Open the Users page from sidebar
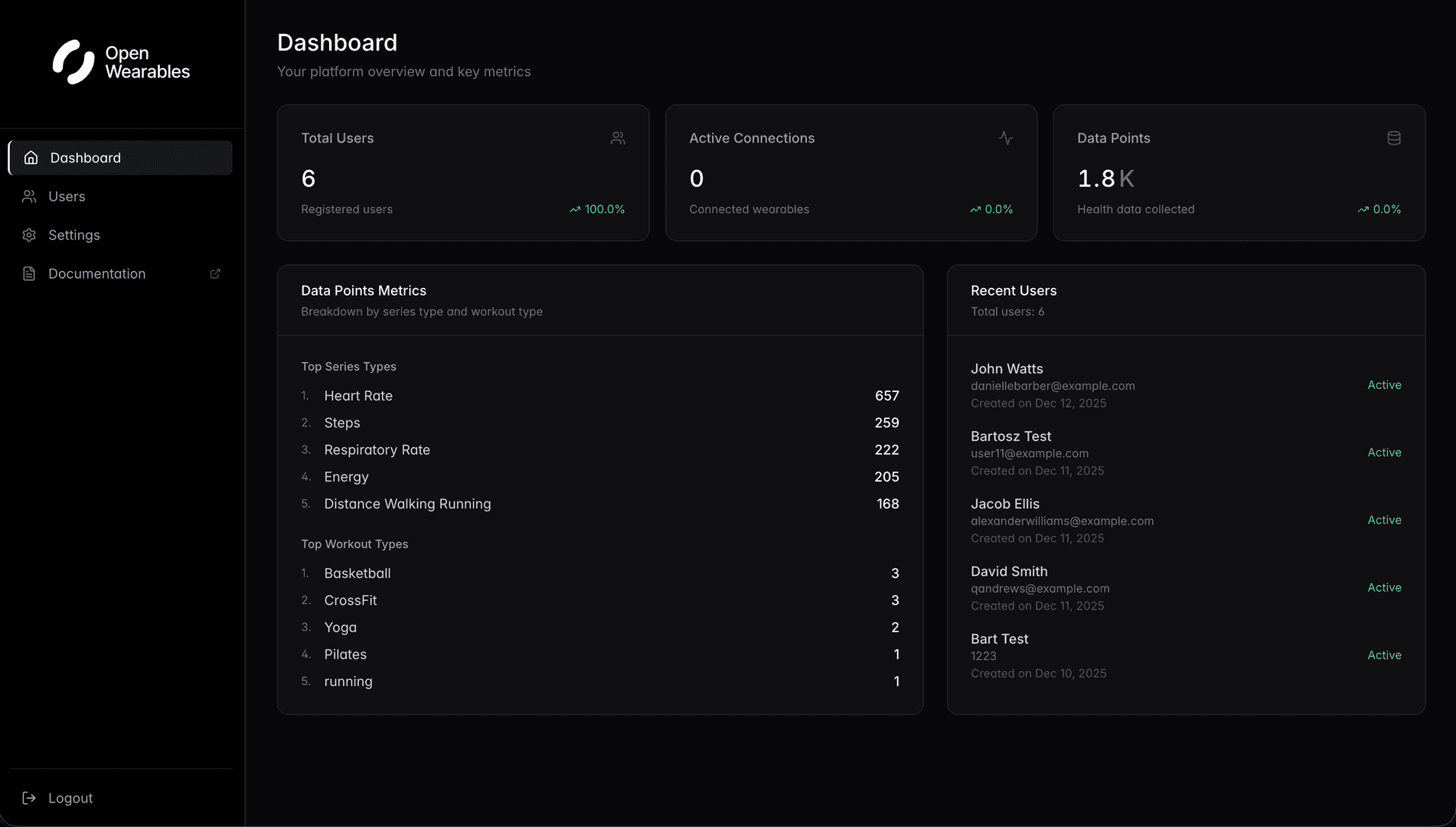The height and width of the screenshot is (827, 1456). pos(67,197)
